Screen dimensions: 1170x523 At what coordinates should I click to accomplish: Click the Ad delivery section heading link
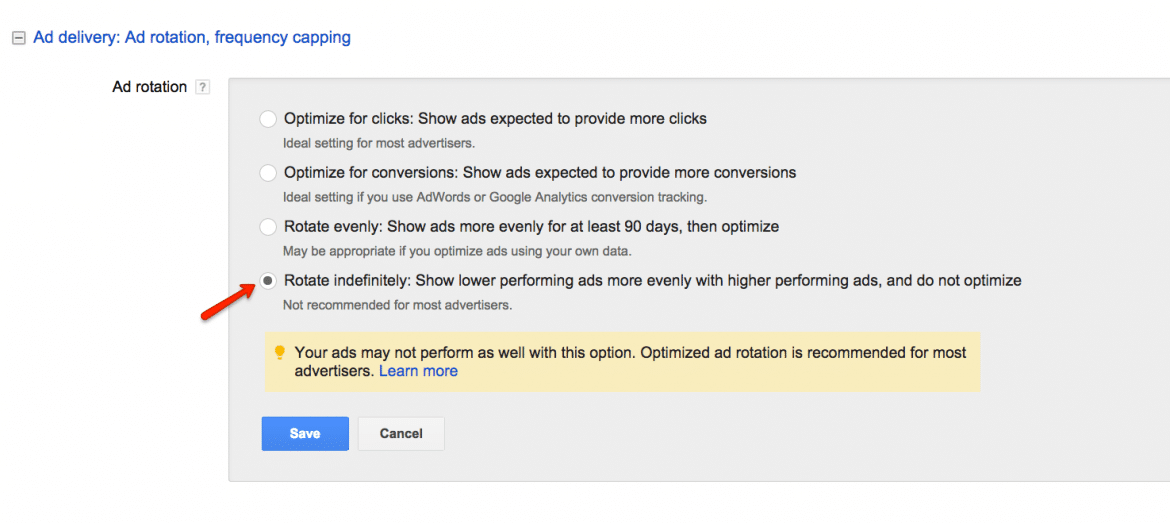coord(192,38)
